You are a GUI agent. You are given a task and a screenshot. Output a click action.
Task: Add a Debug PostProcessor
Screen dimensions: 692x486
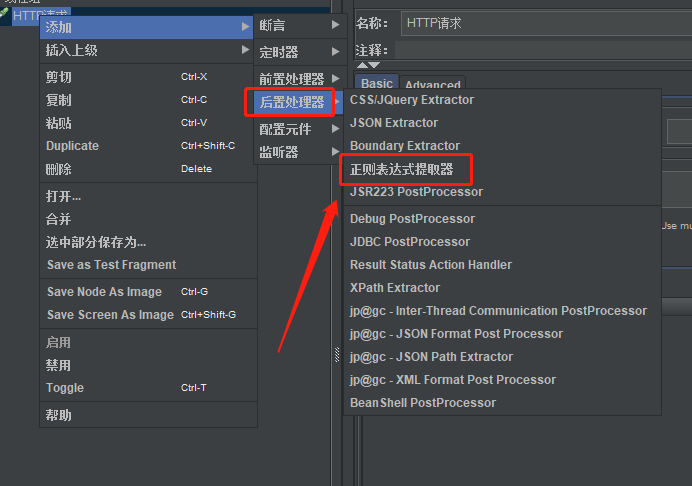[502, 219]
